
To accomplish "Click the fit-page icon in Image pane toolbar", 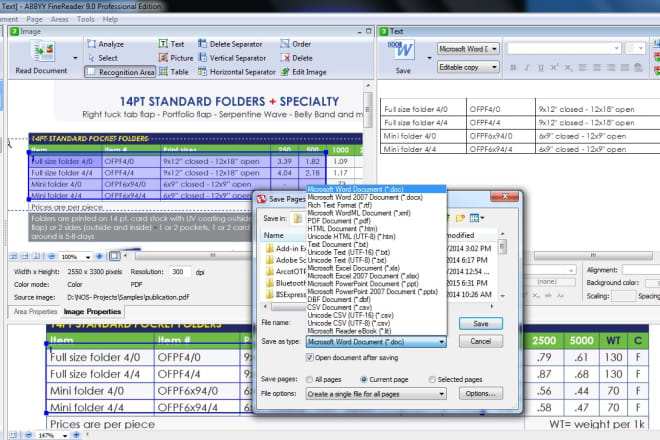I will point(114,256).
